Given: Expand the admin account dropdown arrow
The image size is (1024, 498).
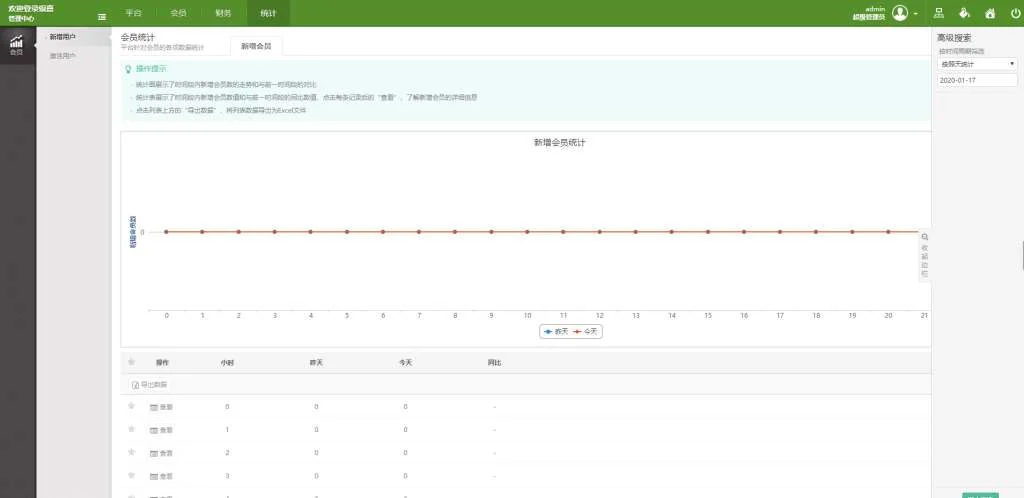Looking at the screenshot, I should (915, 14).
